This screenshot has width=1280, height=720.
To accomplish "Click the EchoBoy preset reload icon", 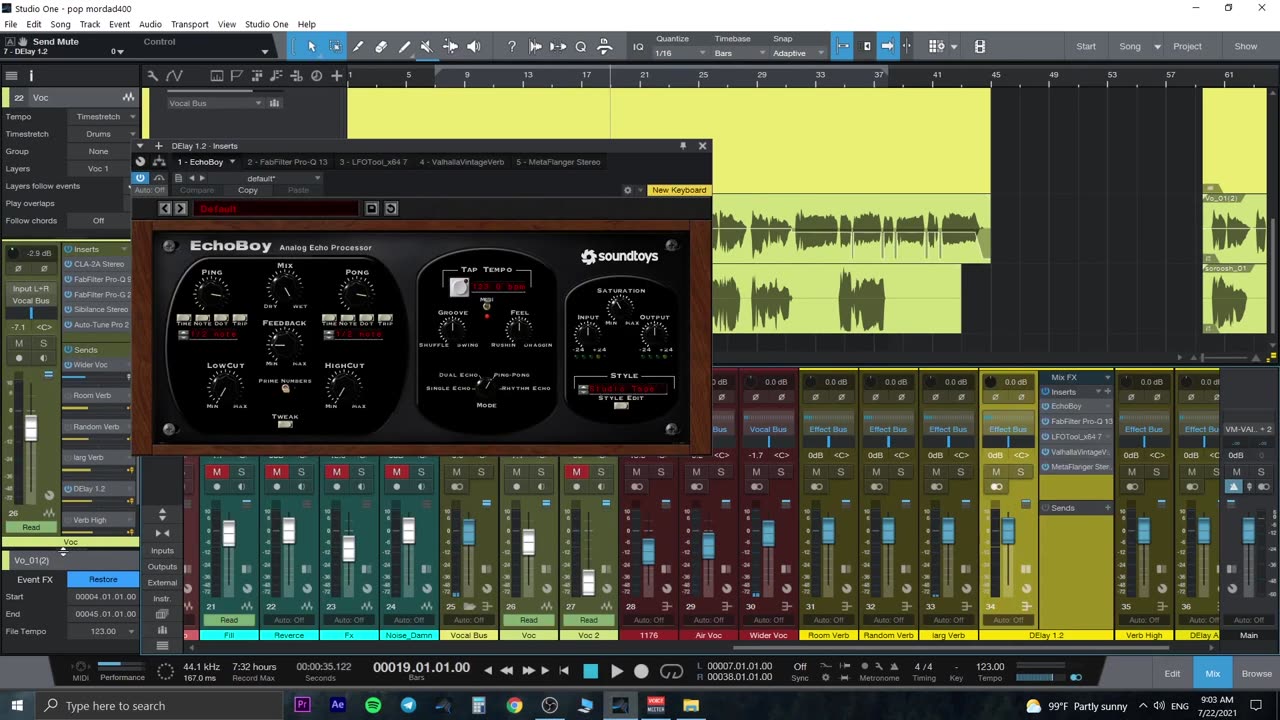I will click(x=391, y=208).
